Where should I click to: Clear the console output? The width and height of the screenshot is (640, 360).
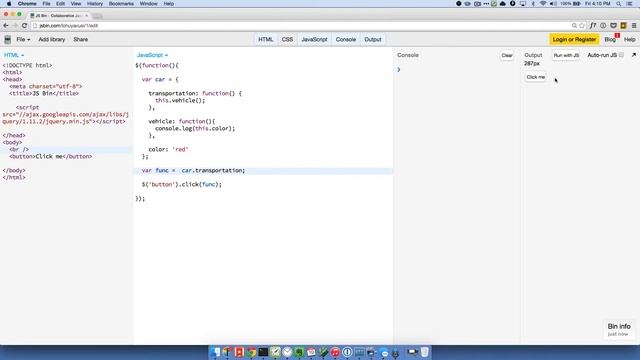[507, 55]
